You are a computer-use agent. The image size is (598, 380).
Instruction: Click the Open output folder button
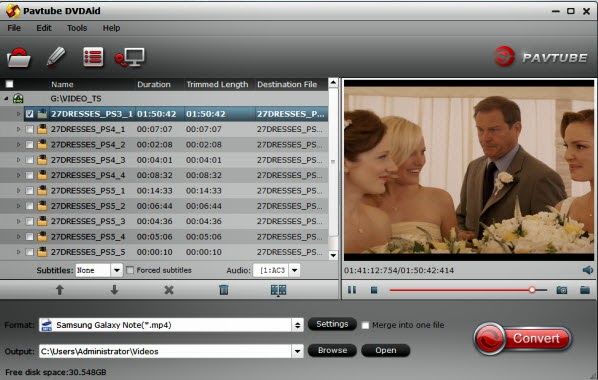386,350
